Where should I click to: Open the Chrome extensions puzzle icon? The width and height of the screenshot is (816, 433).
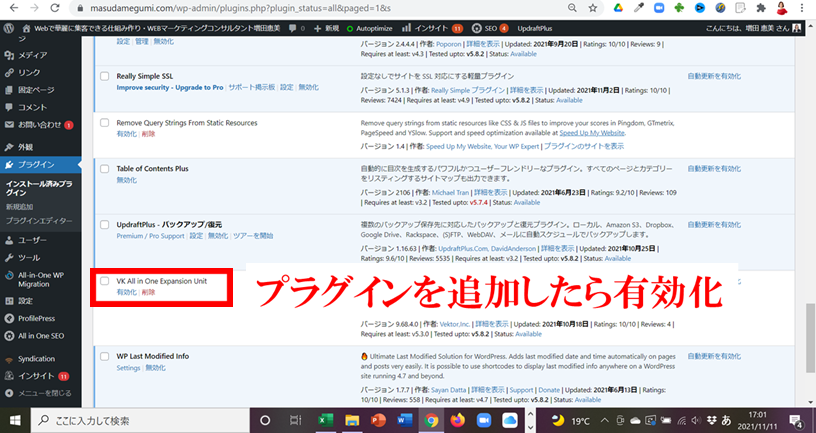(761, 8)
